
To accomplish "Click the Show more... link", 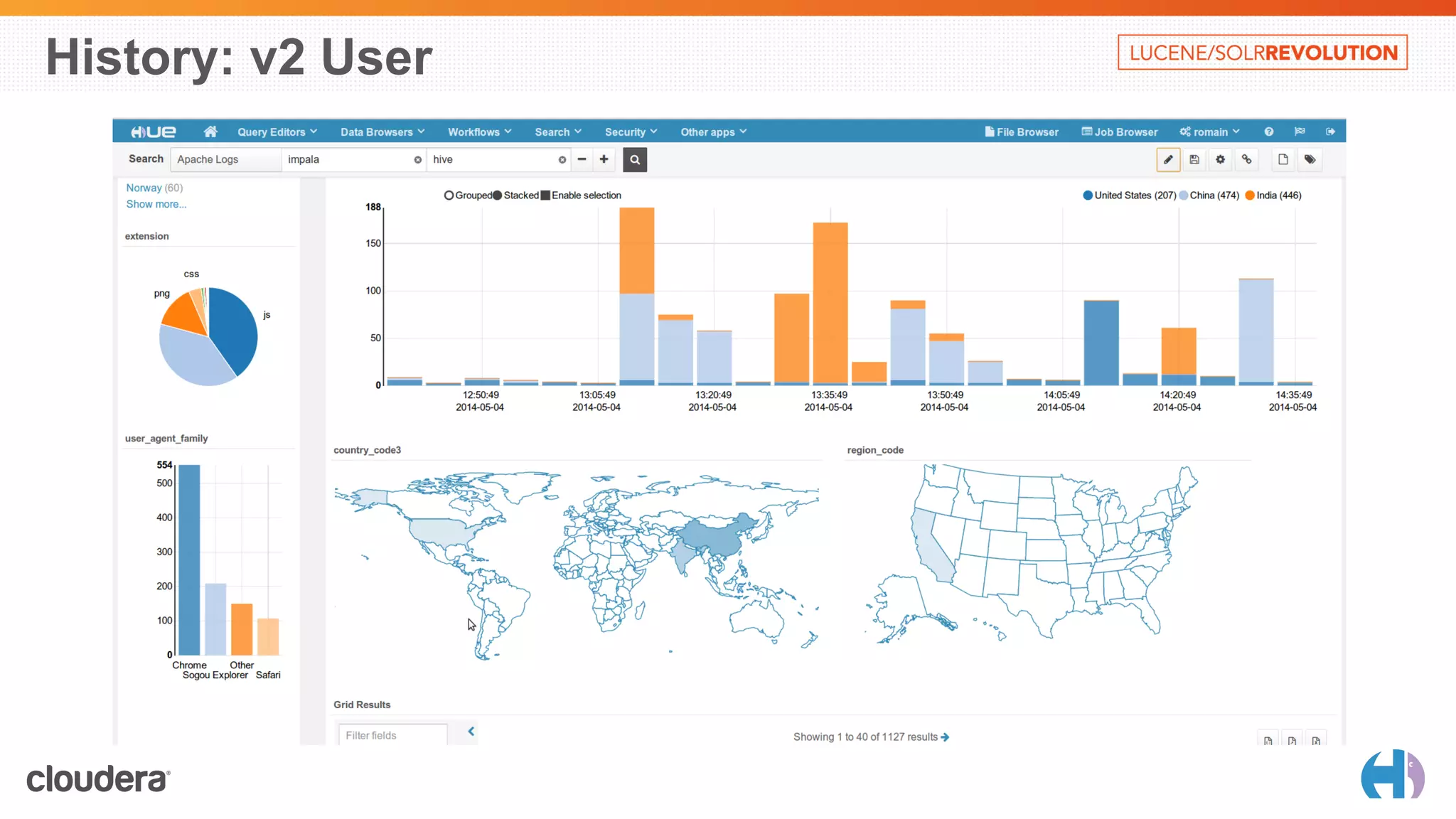I will [156, 204].
